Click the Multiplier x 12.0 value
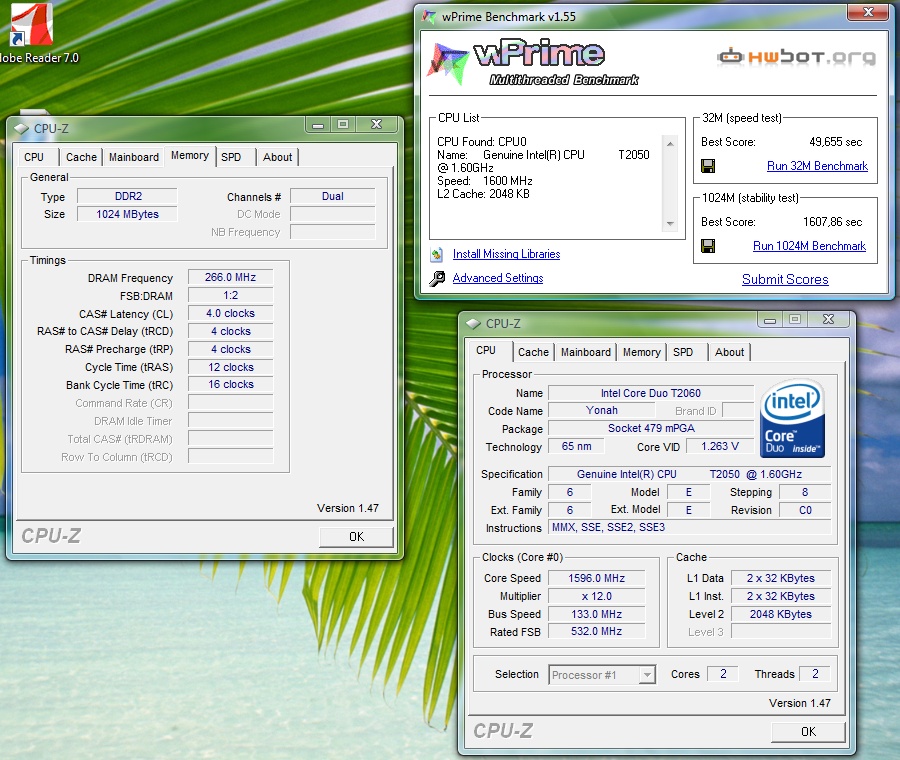 pos(596,596)
